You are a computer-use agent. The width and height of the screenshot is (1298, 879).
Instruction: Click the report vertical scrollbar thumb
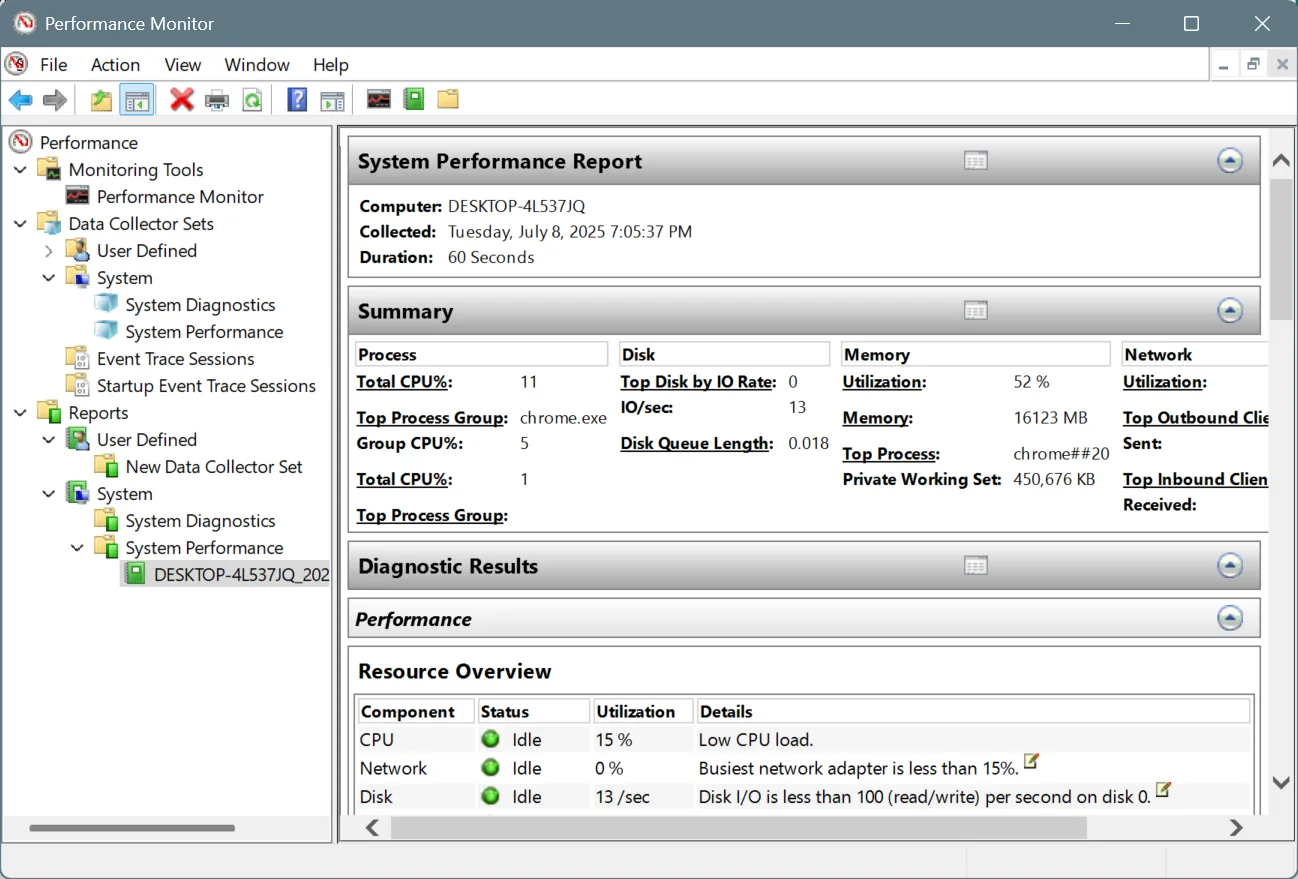pos(1281,249)
